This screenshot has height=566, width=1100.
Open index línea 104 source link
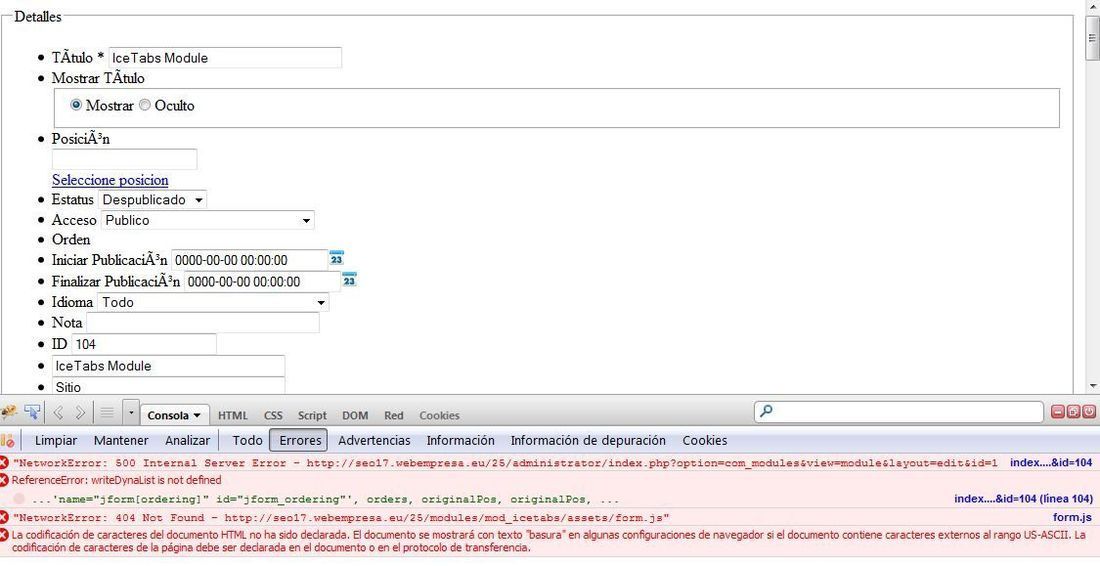pos(1023,499)
